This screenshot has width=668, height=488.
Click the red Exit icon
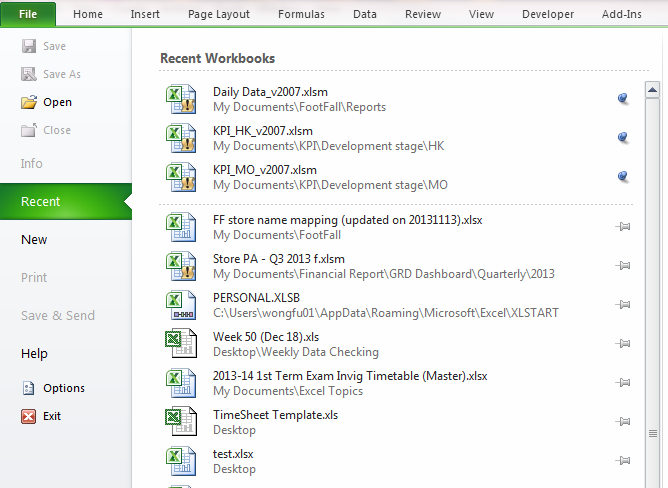click(x=29, y=416)
